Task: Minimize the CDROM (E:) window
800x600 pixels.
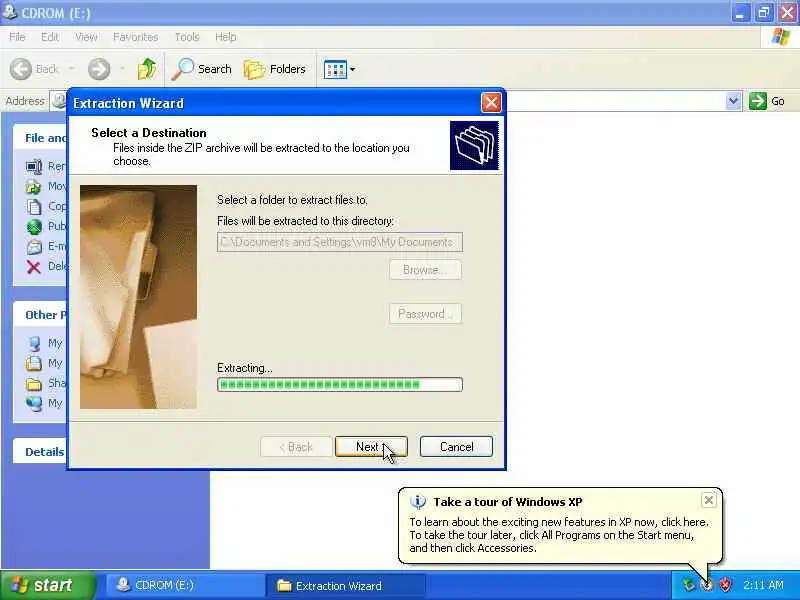Action: [740, 13]
